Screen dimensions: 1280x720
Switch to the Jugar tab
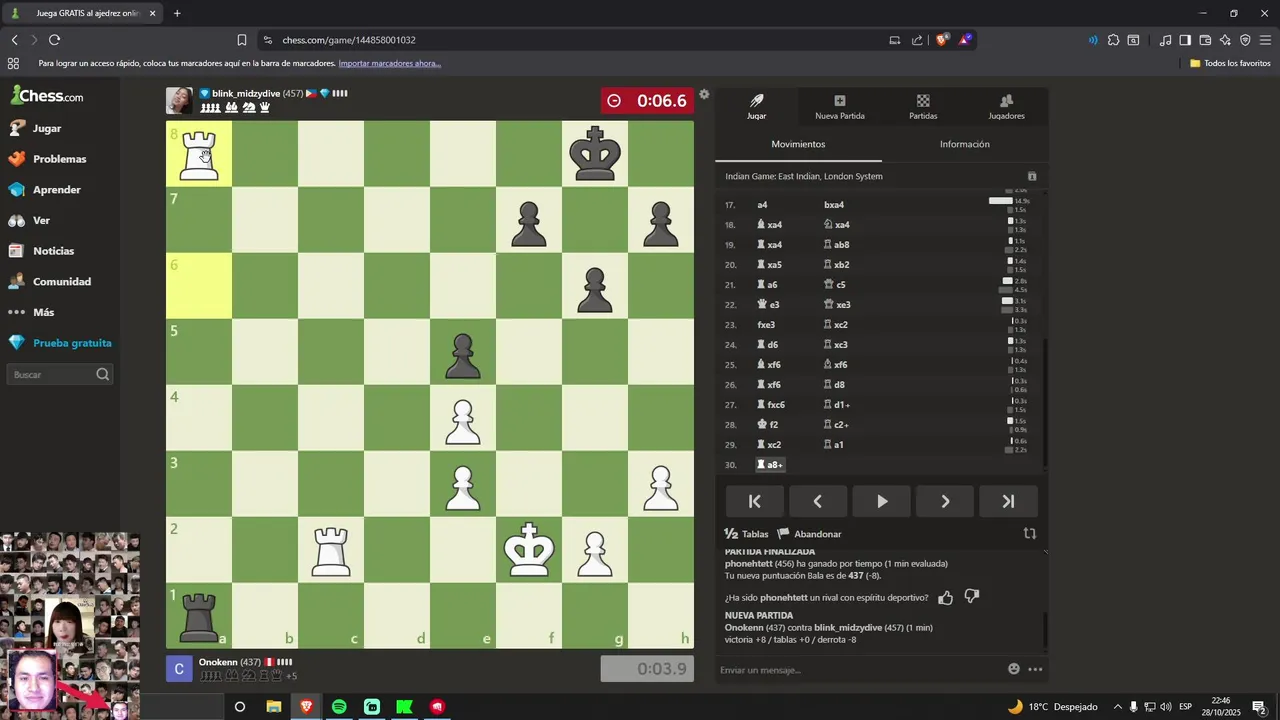[757, 107]
